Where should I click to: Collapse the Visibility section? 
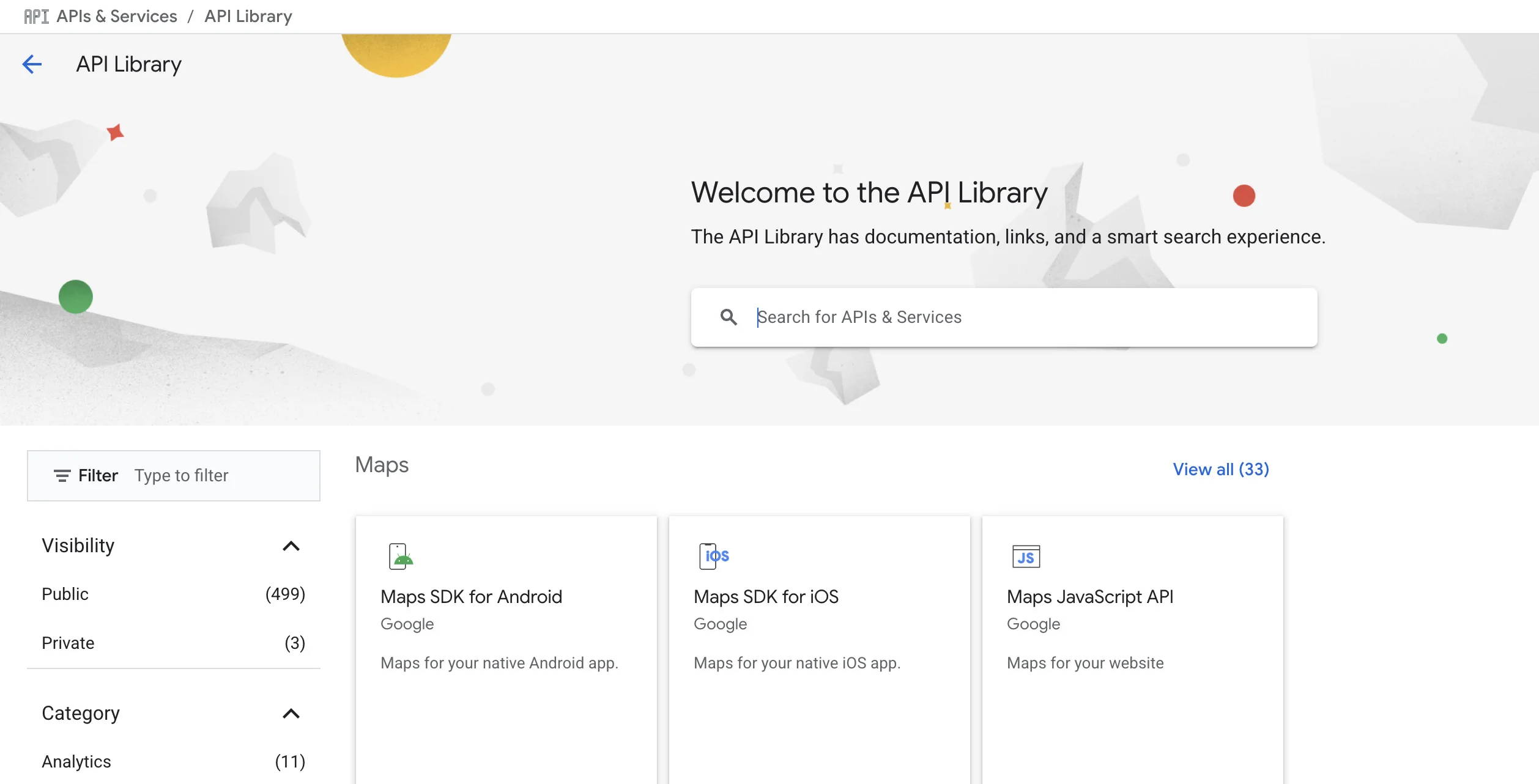(291, 545)
